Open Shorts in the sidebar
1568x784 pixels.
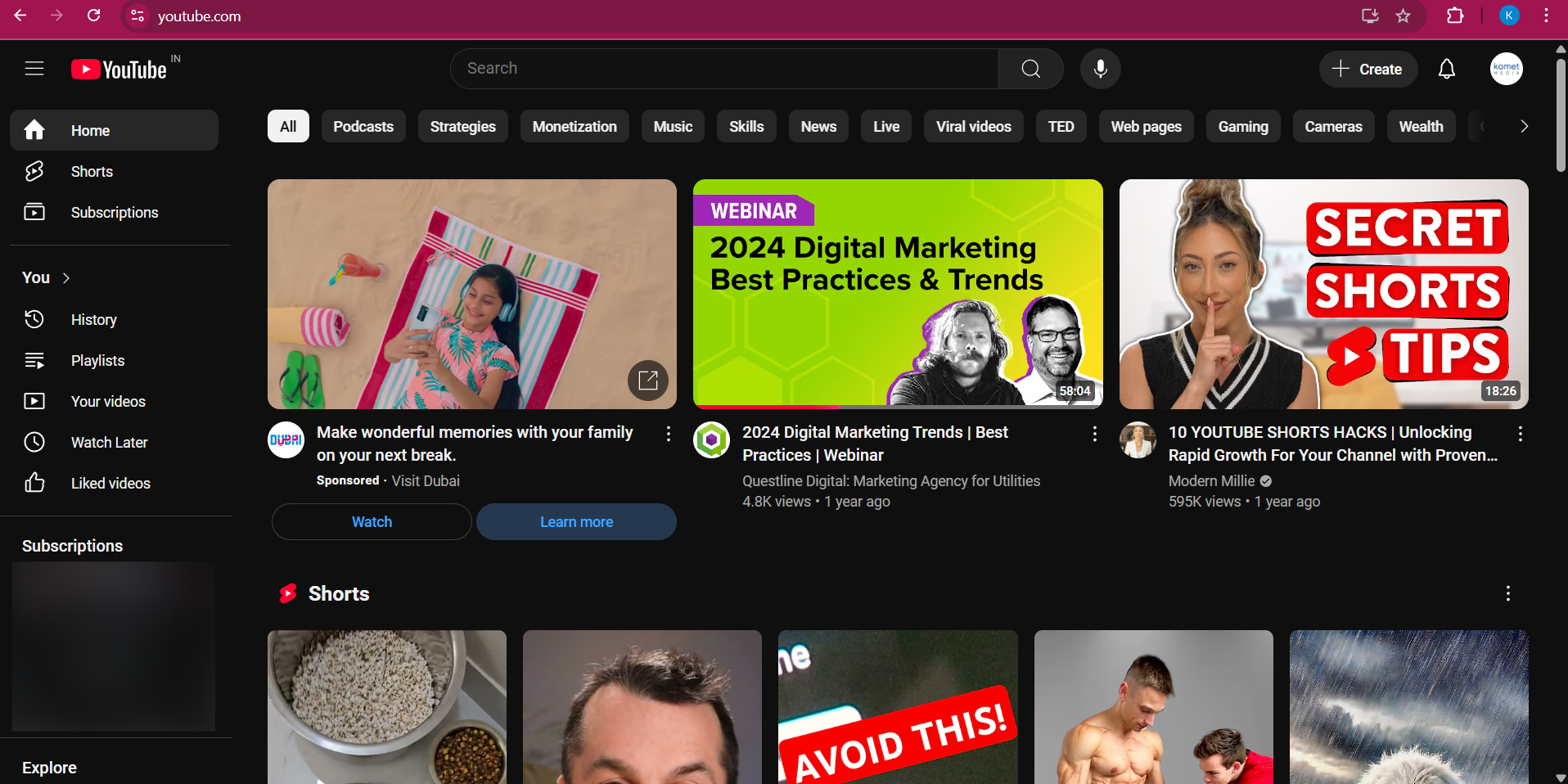[114, 171]
